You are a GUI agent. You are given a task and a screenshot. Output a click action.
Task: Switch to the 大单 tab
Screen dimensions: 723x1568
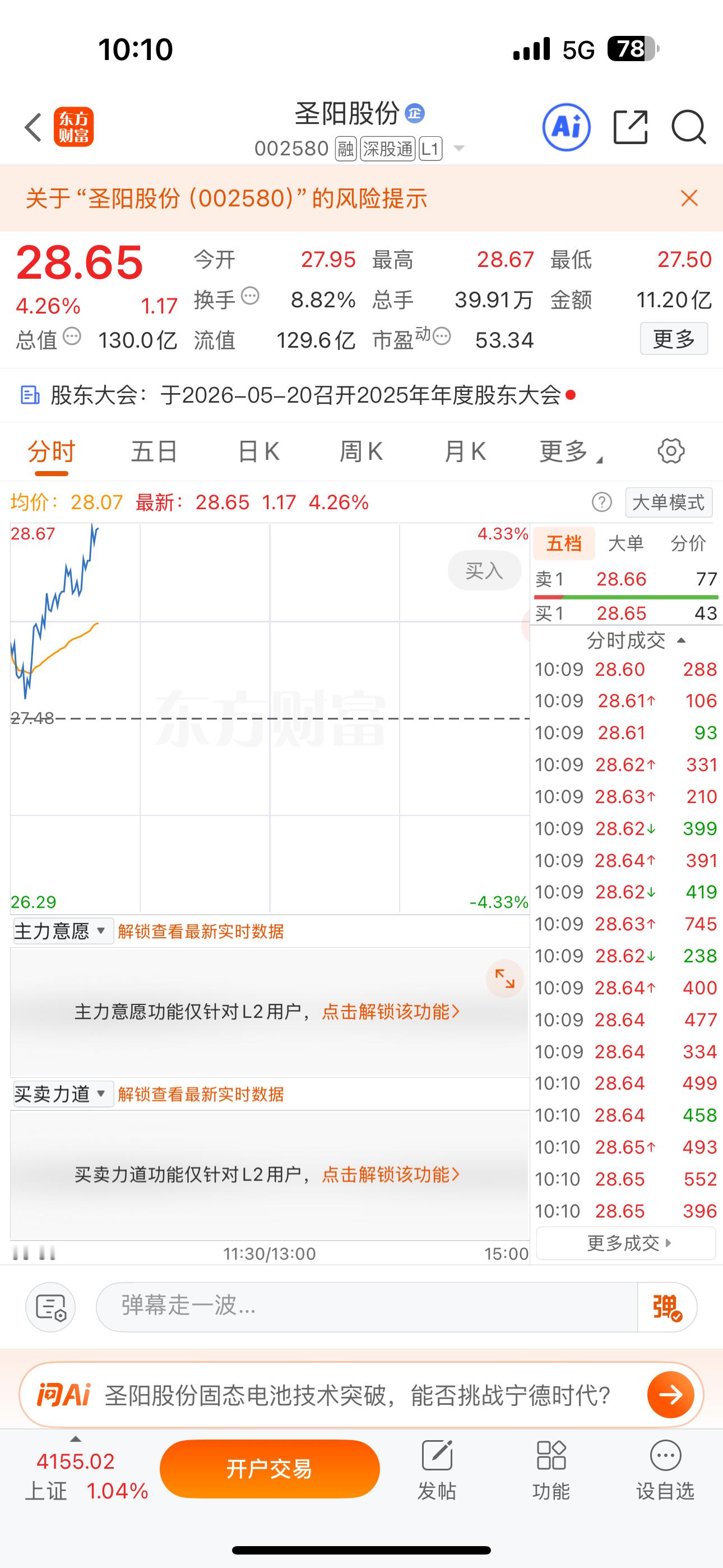[625, 543]
